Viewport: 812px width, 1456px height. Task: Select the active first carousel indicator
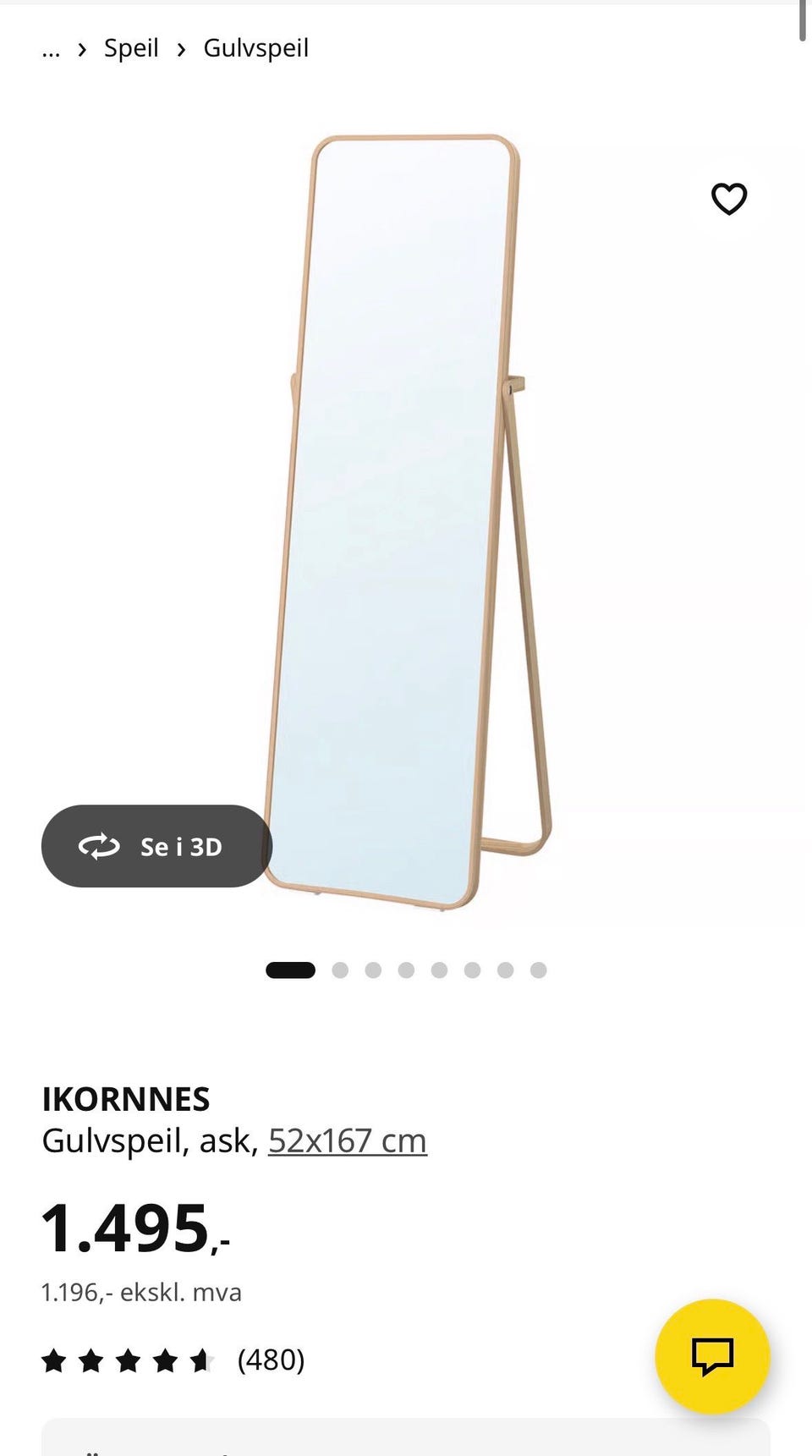(x=290, y=970)
